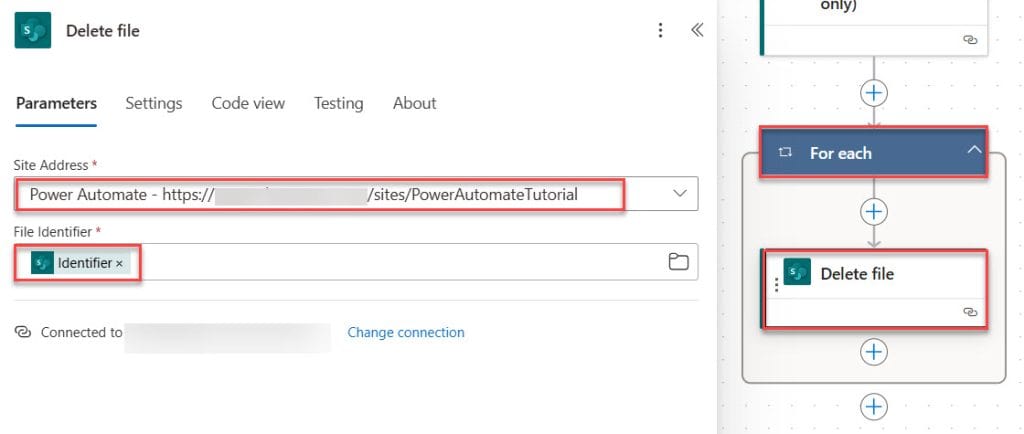1024x434 pixels.
Task: Open folder picker in File Identifier field
Action: pos(679,262)
